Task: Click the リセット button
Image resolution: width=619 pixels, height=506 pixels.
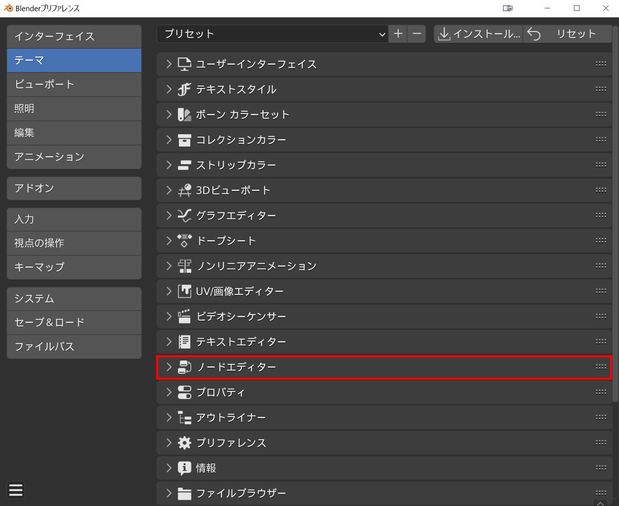Action: [567, 34]
